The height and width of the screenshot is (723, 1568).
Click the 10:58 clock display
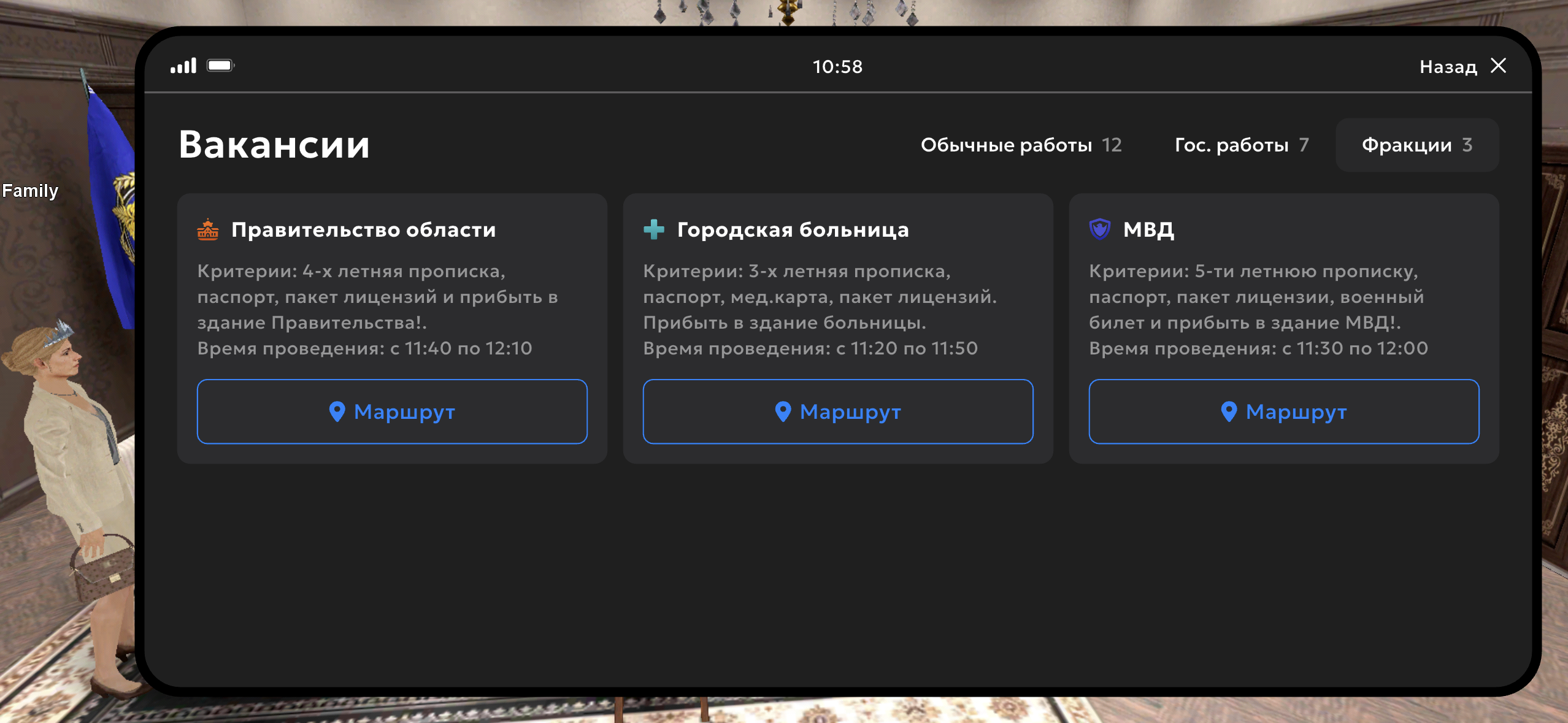[x=837, y=66]
